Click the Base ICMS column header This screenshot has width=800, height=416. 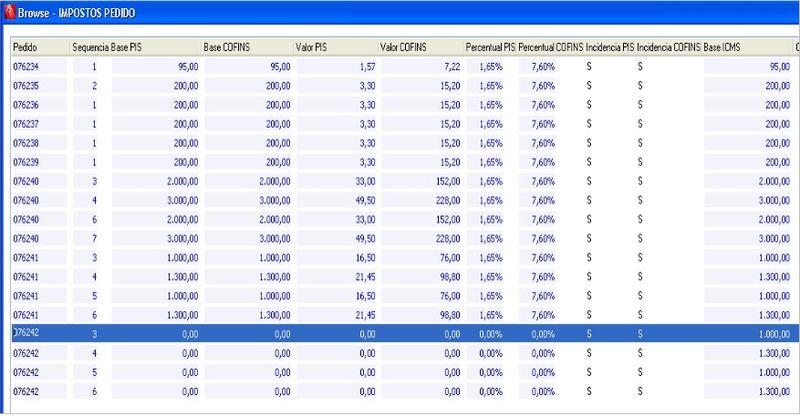[725, 47]
